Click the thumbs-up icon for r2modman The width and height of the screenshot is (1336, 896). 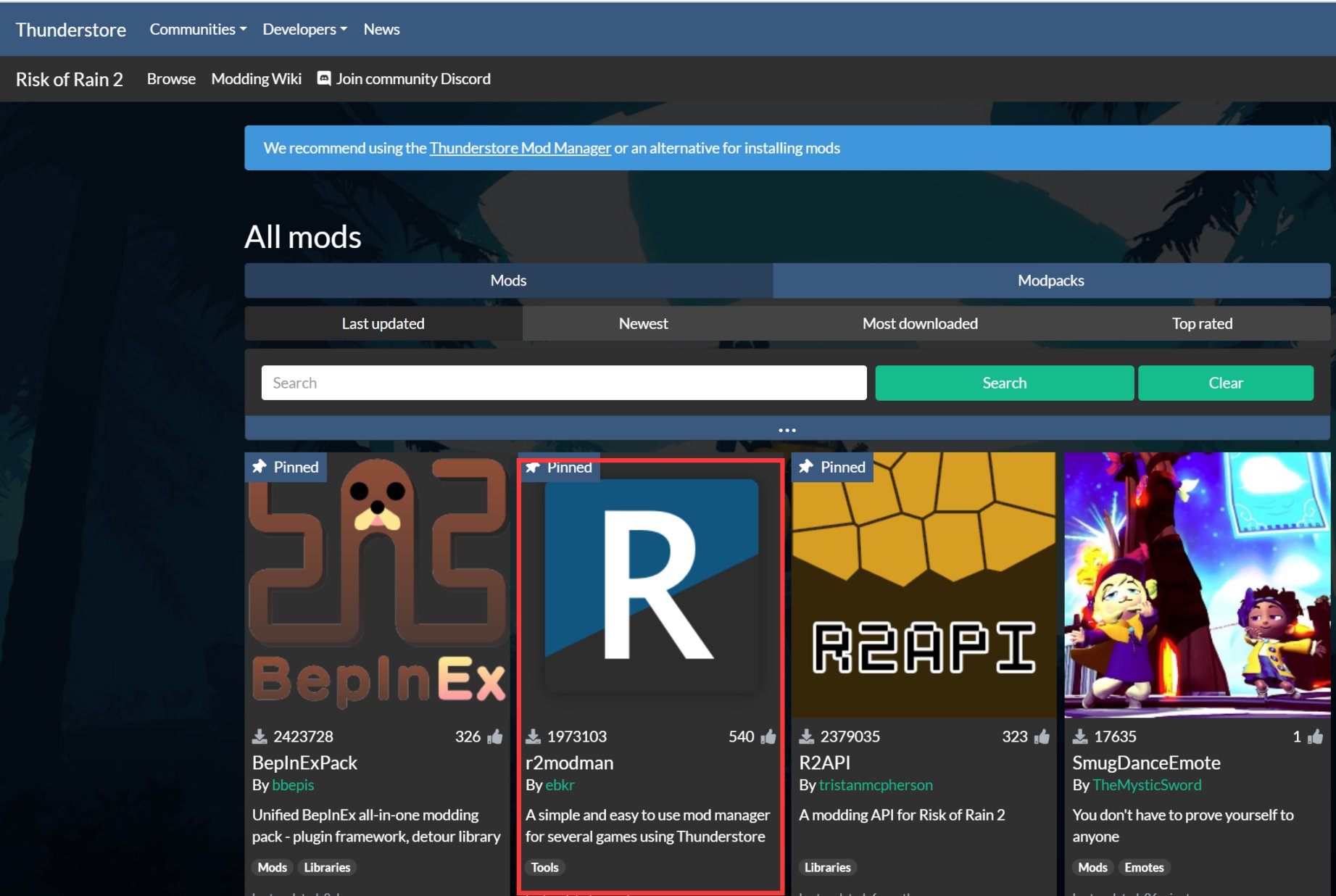point(768,737)
